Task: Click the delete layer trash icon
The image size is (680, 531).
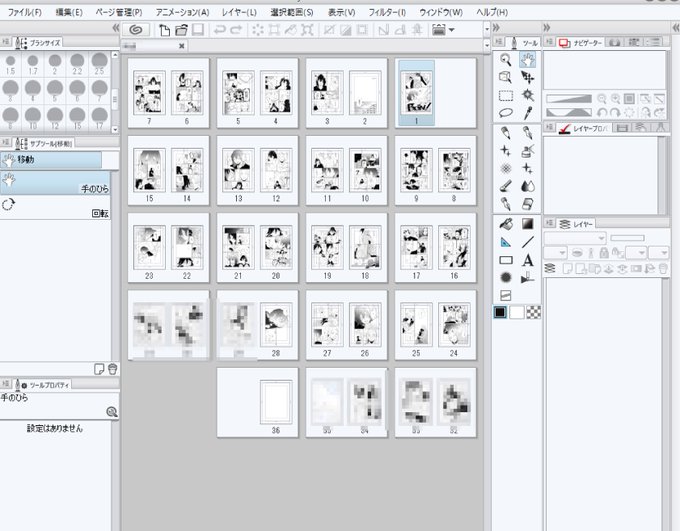Action: (x=663, y=269)
